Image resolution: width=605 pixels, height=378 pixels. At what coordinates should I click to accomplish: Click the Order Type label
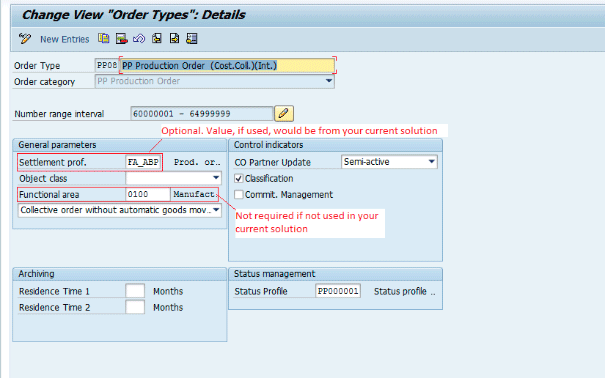37,66
